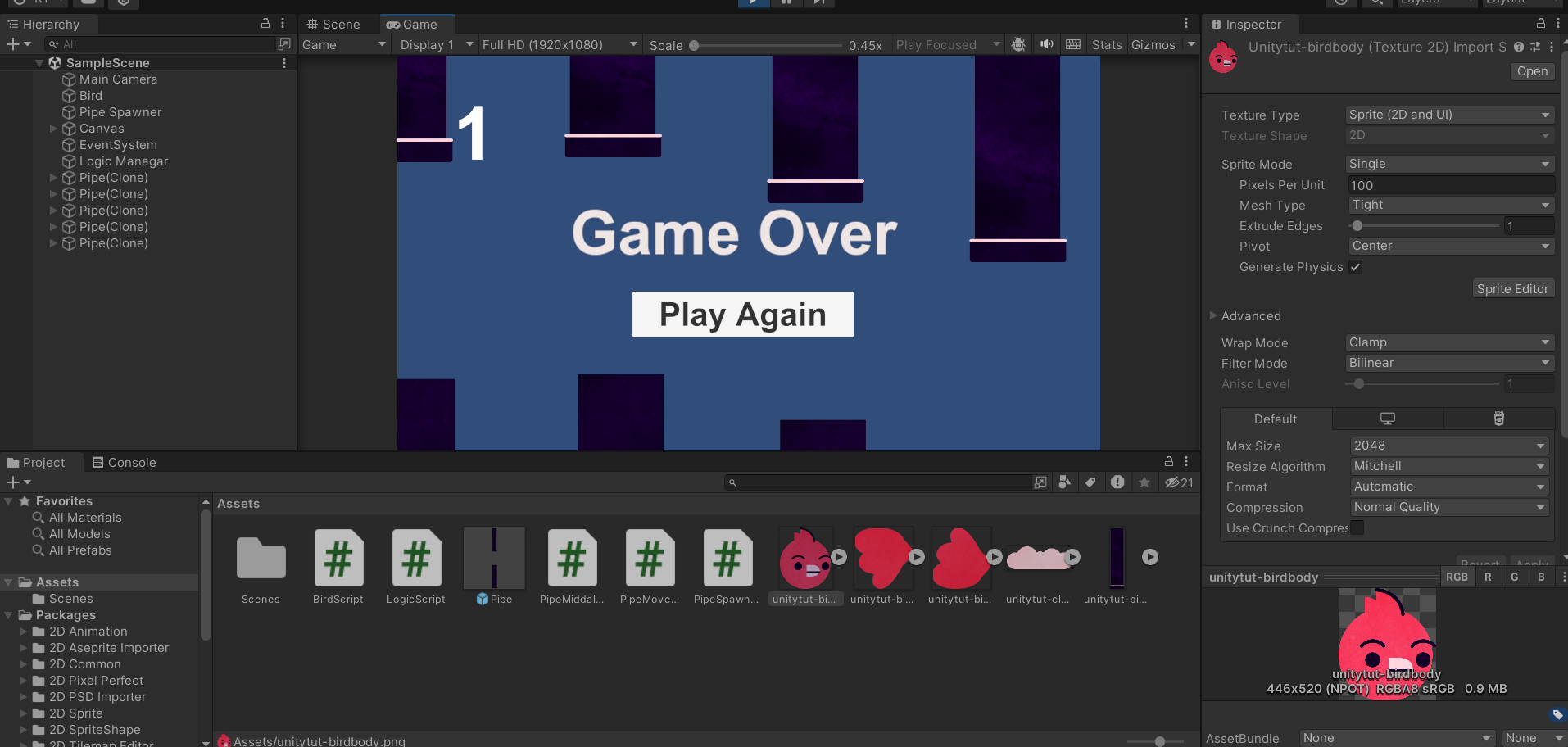Viewport: 1568px width, 747px height.
Task: Adjust Project asset icon size slider
Action: pyautogui.click(x=1157, y=741)
